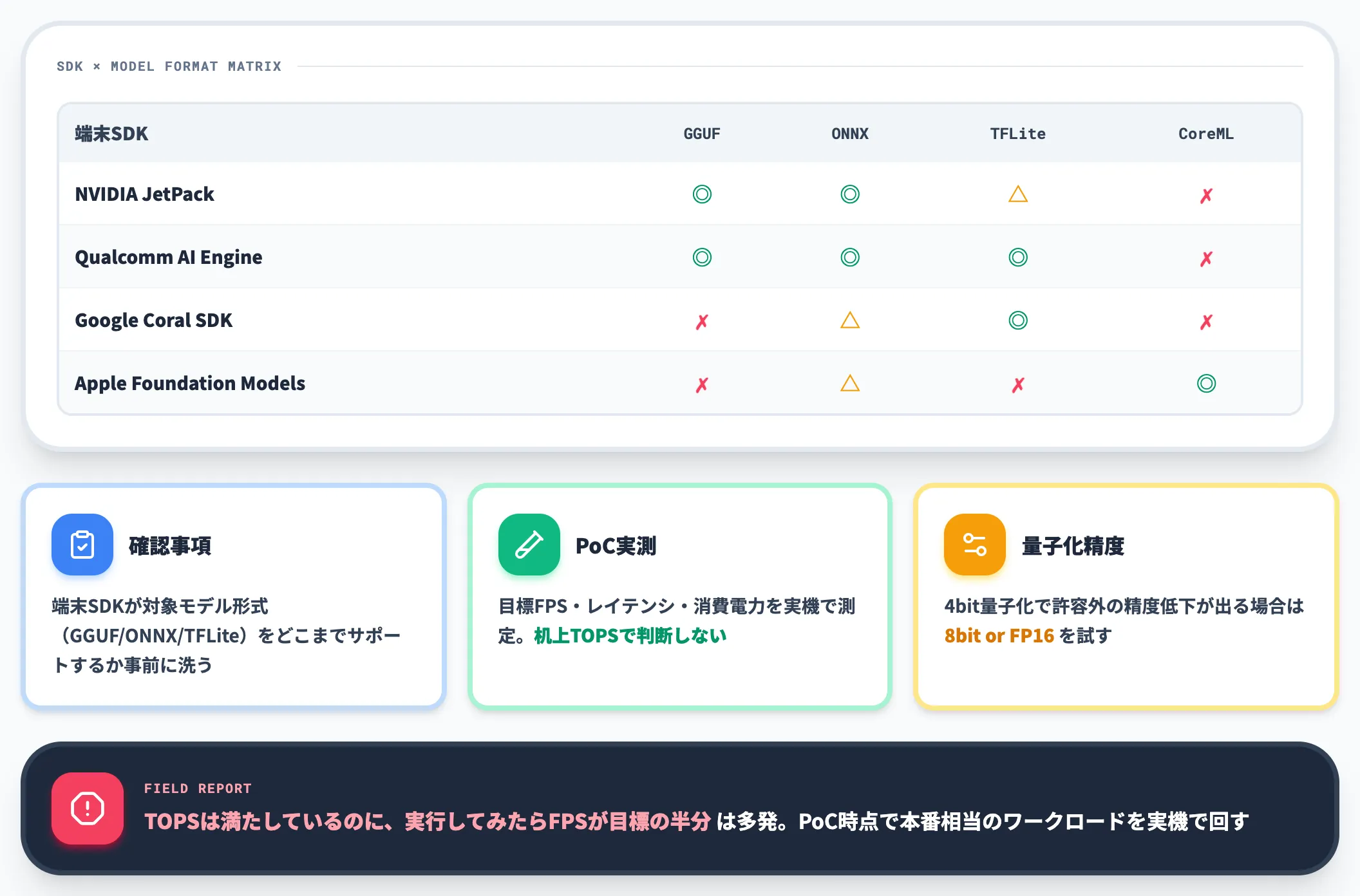The image size is (1360, 896).
Task: Select the Apple Foundation Models row label
Action: pos(190,384)
